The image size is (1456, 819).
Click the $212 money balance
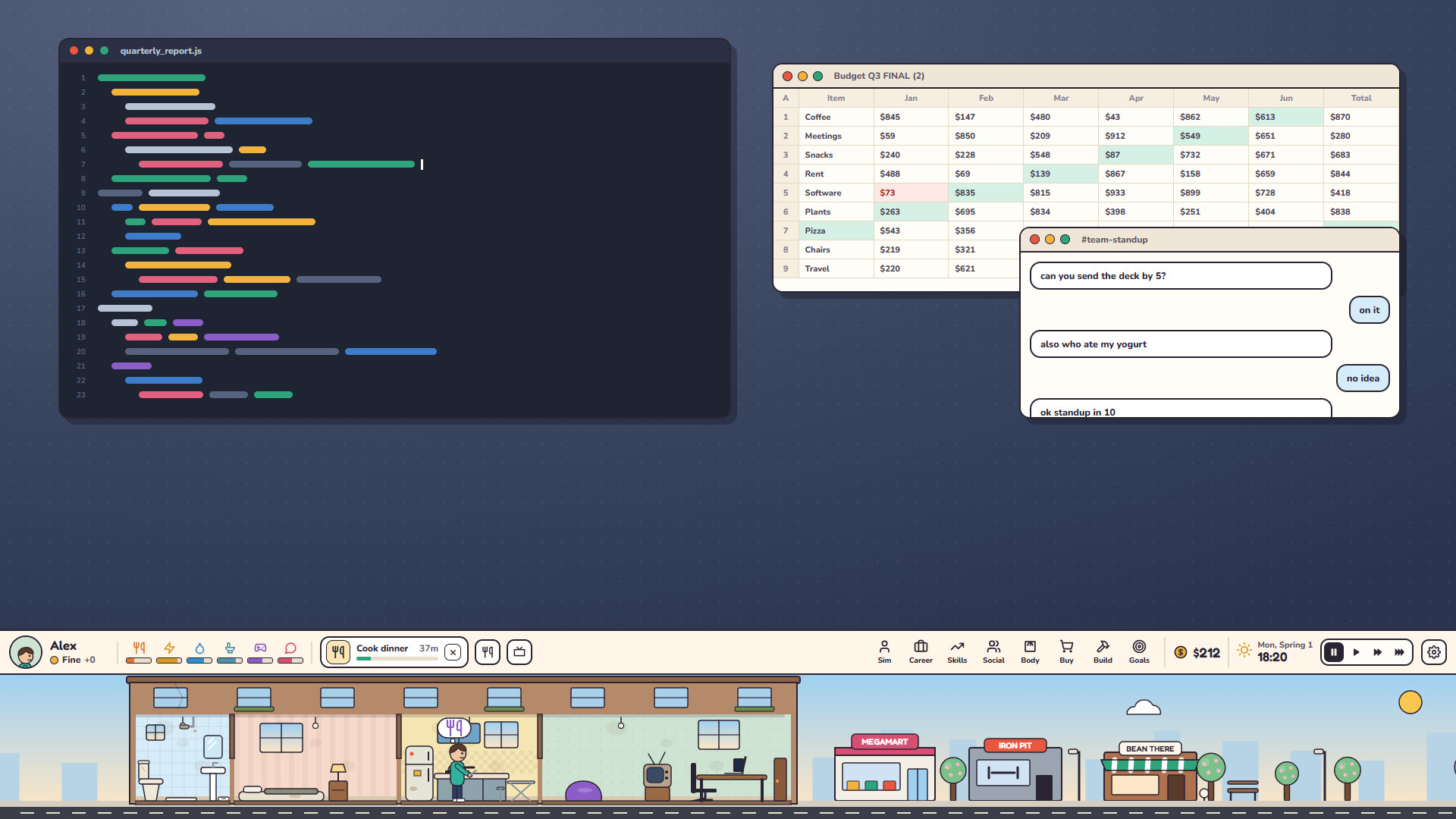tap(1197, 653)
